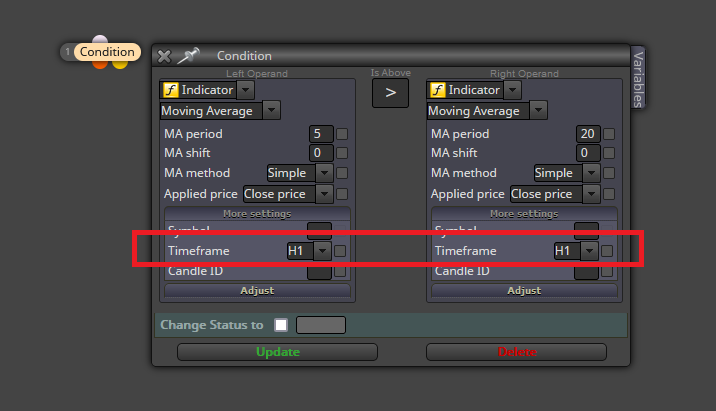Open Left Operand Indicator type dropdown
This screenshot has height=411, width=716.
pos(246,90)
